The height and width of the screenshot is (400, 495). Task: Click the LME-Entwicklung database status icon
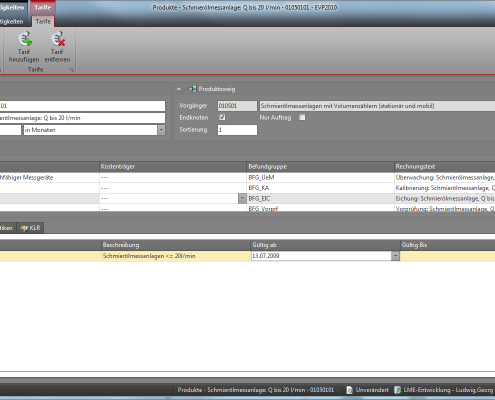[397, 390]
